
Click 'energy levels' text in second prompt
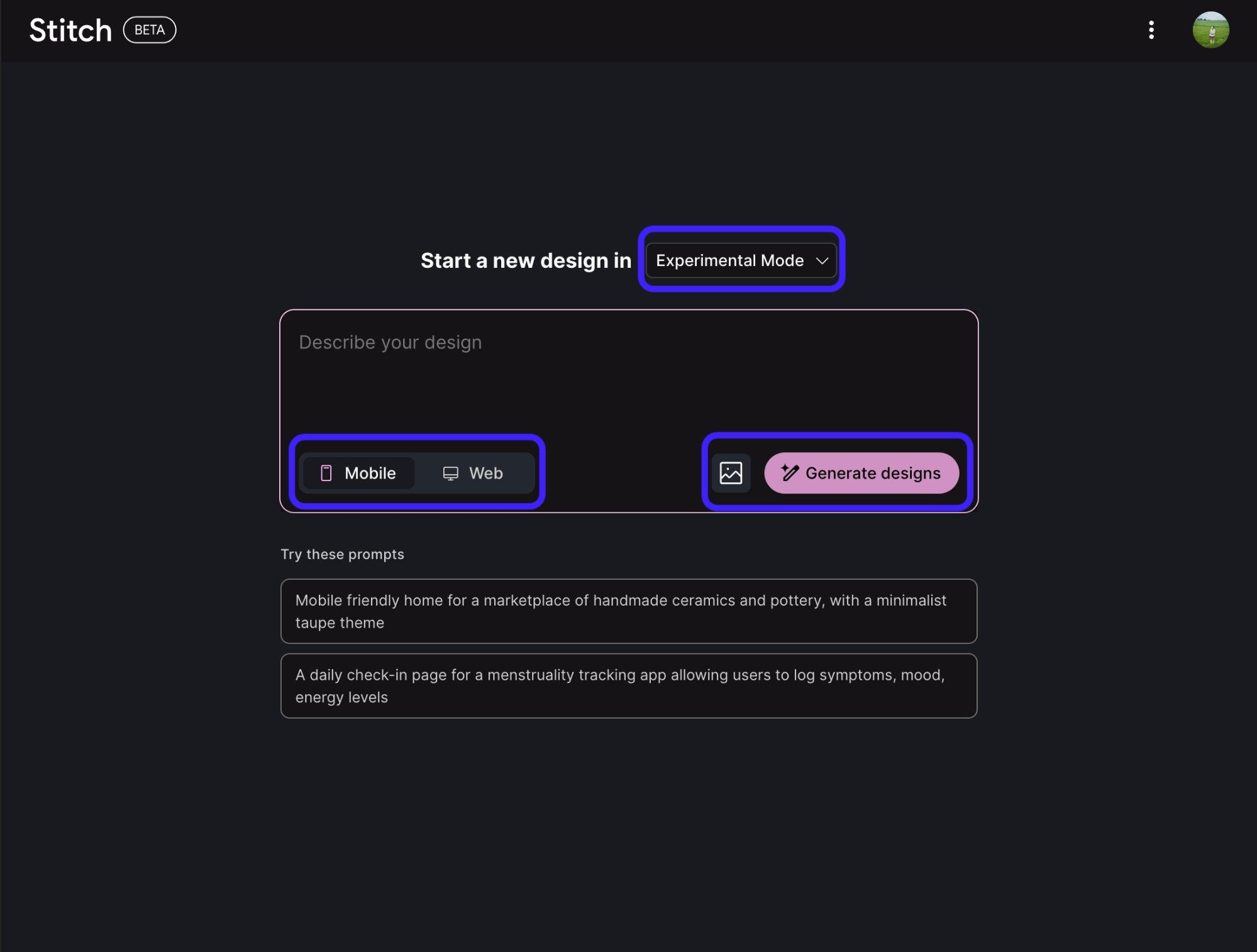341,697
